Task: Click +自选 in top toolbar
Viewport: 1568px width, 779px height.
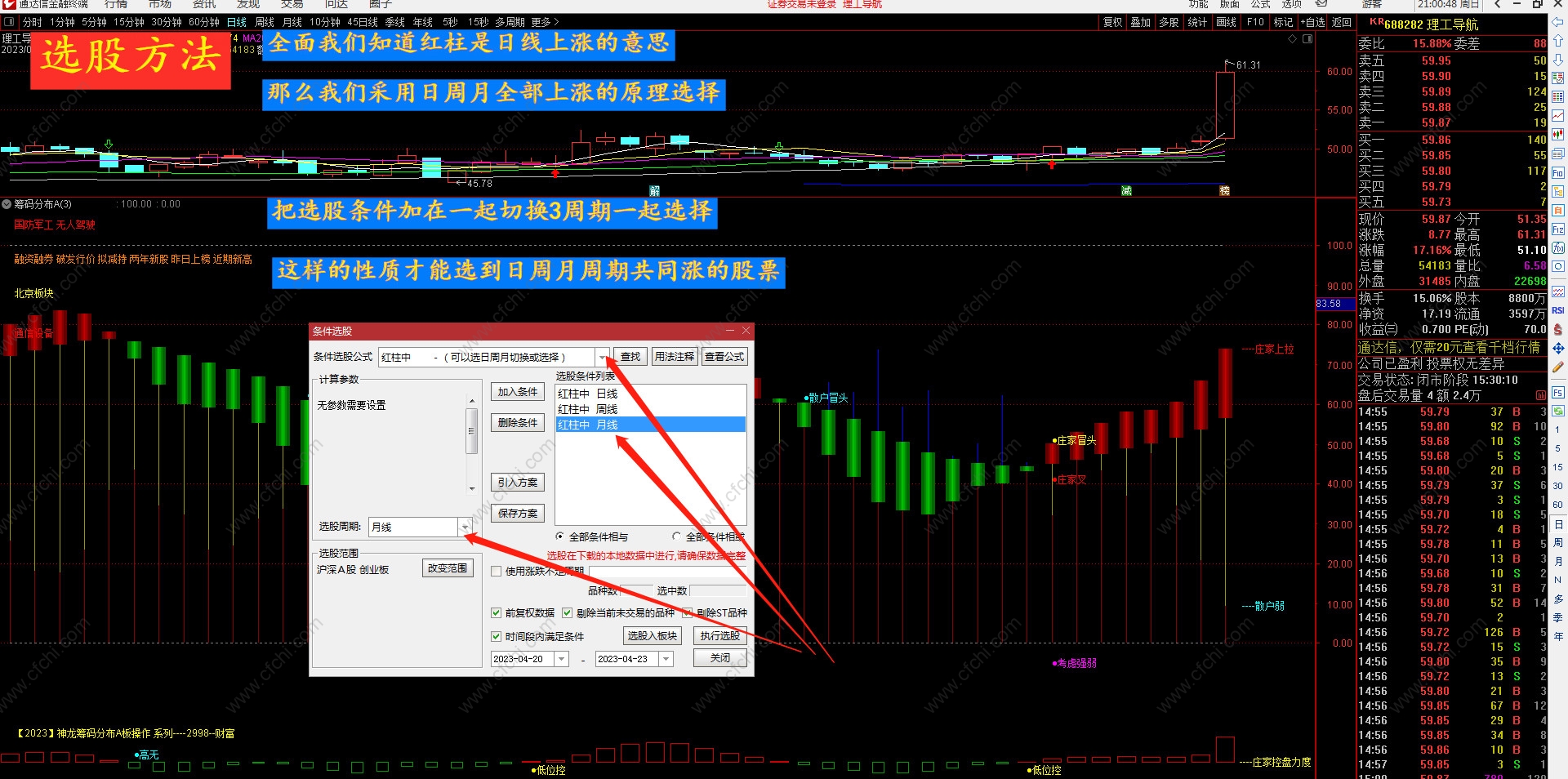Action: click(1313, 22)
